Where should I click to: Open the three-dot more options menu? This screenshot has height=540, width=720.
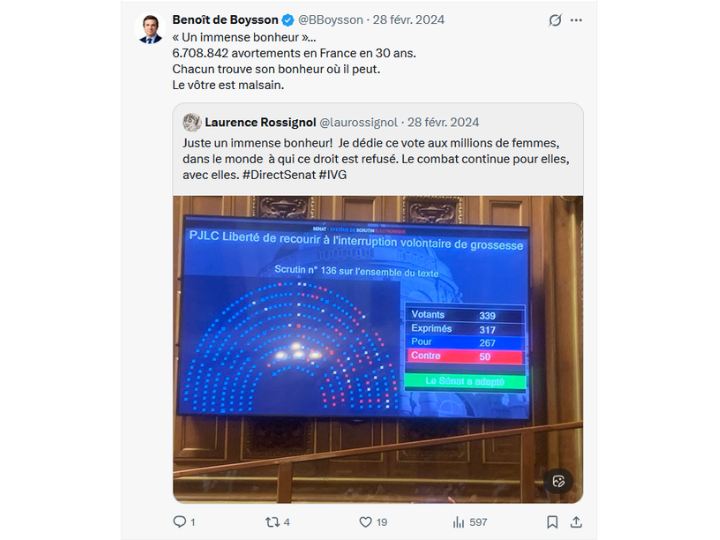coord(576,20)
